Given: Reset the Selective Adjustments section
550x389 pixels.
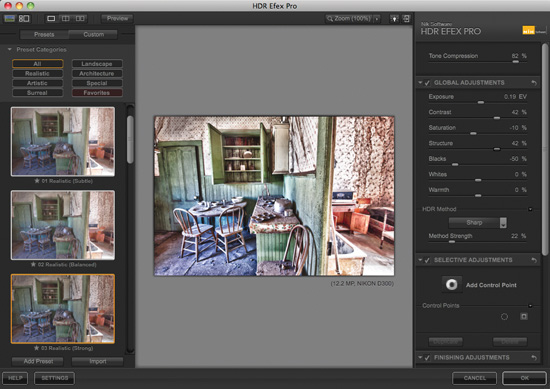Looking at the screenshot, I should [x=534, y=260].
